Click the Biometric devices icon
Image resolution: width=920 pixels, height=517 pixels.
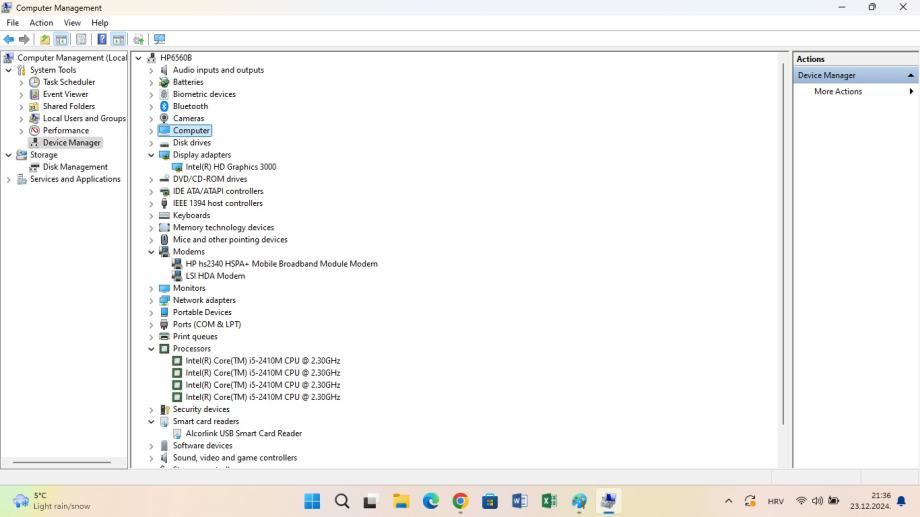tap(164, 94)
